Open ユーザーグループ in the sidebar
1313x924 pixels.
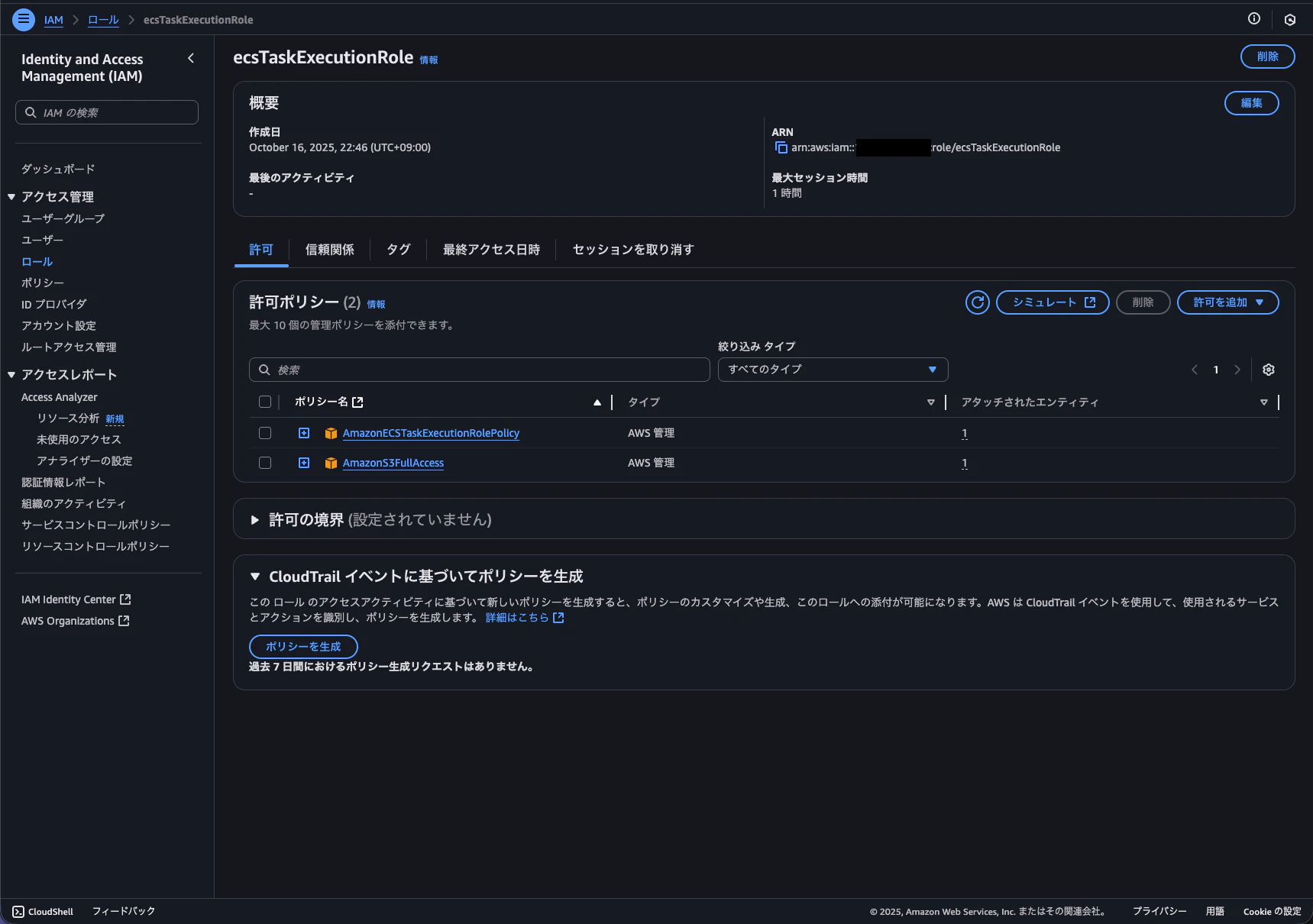tap(63, 218)
